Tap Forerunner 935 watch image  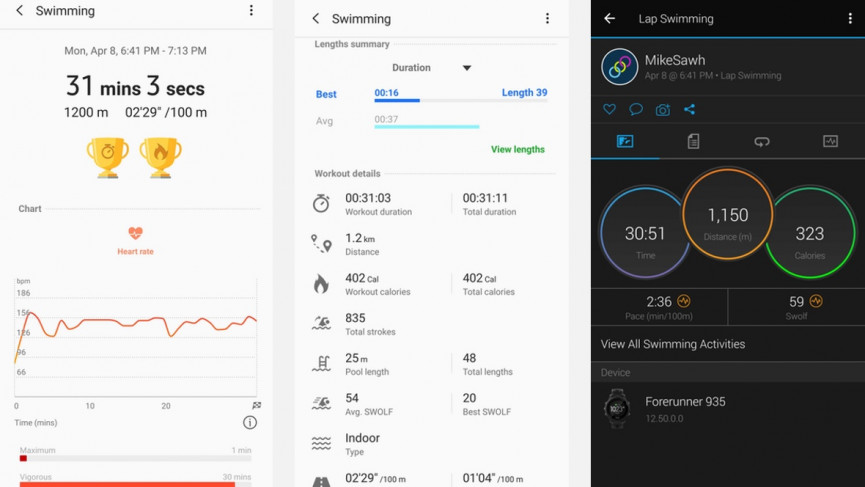[x=616, y=409]
